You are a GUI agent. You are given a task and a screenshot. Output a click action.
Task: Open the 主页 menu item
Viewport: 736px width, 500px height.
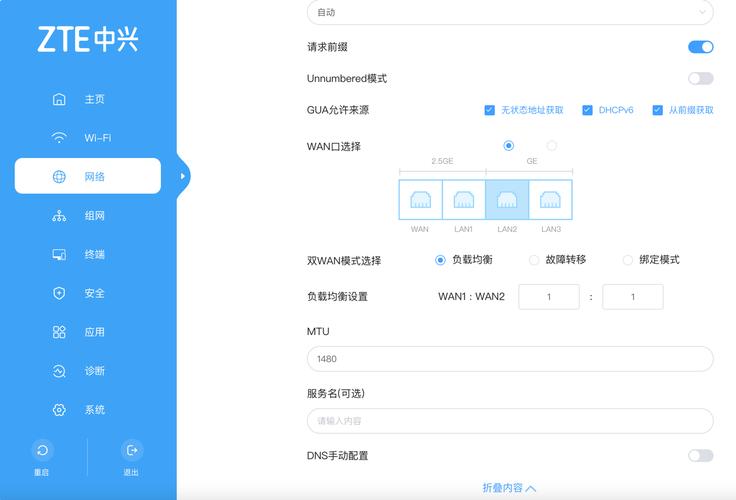(x=88, y=99)
